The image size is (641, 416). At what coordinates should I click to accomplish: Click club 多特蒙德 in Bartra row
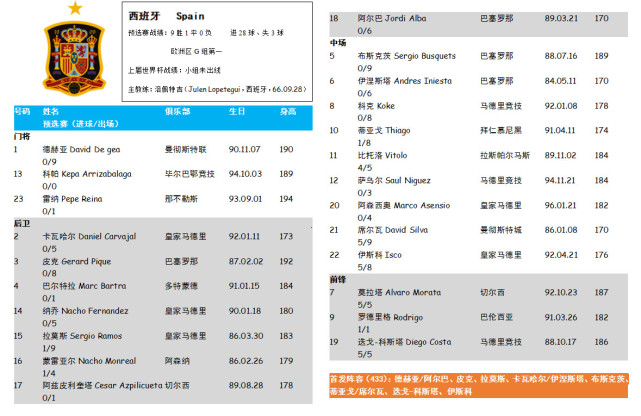click(x=181, y=286)
